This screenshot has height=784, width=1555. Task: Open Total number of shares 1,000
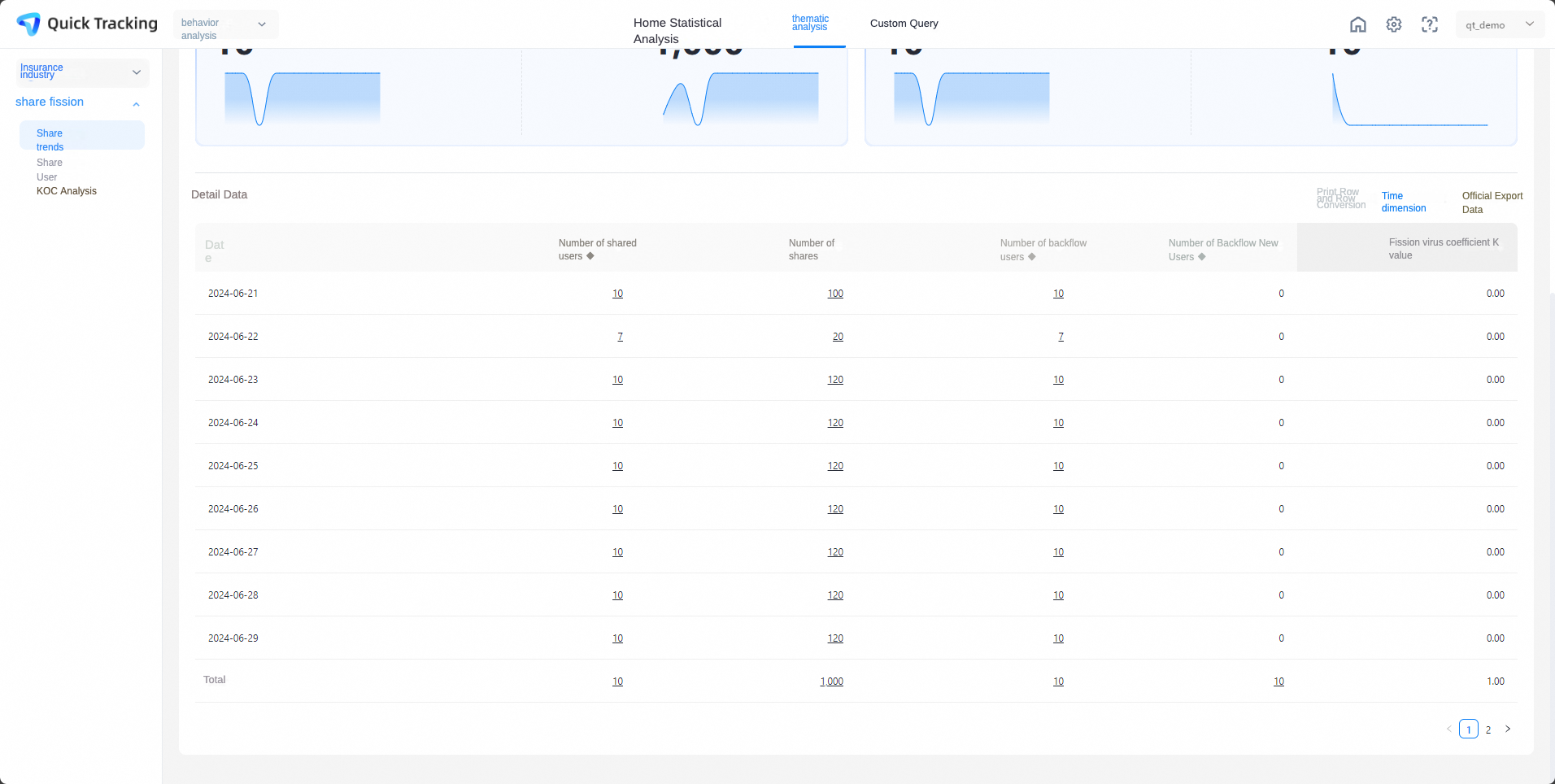(832, 682)
